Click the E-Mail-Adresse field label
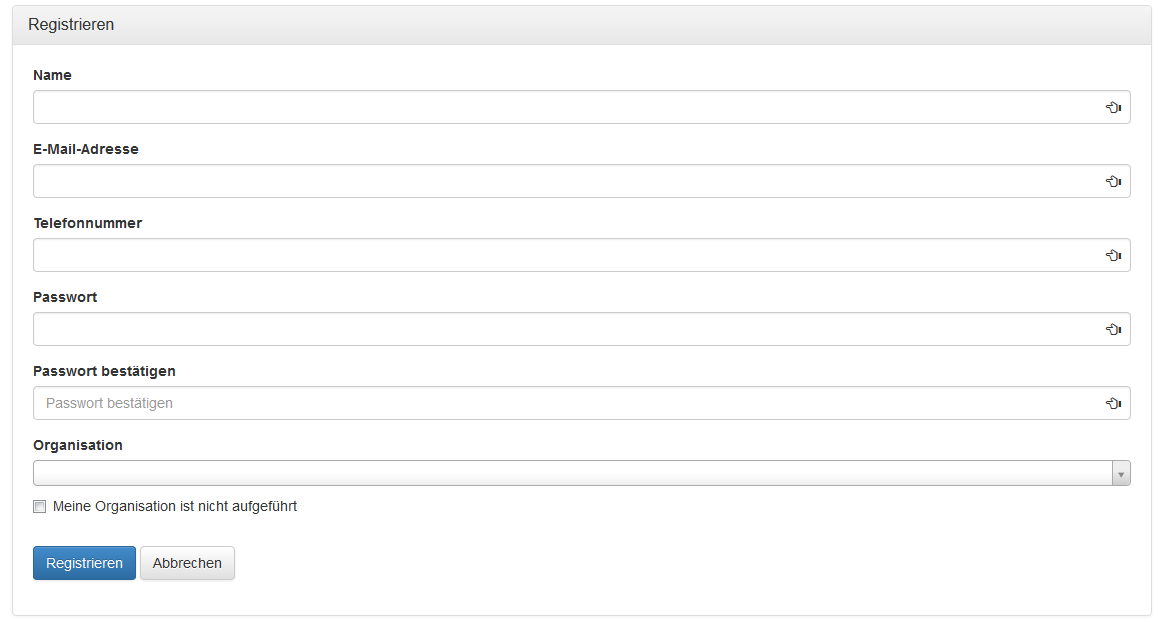This screenshot has width=1158, height=622. coord(86,149)
